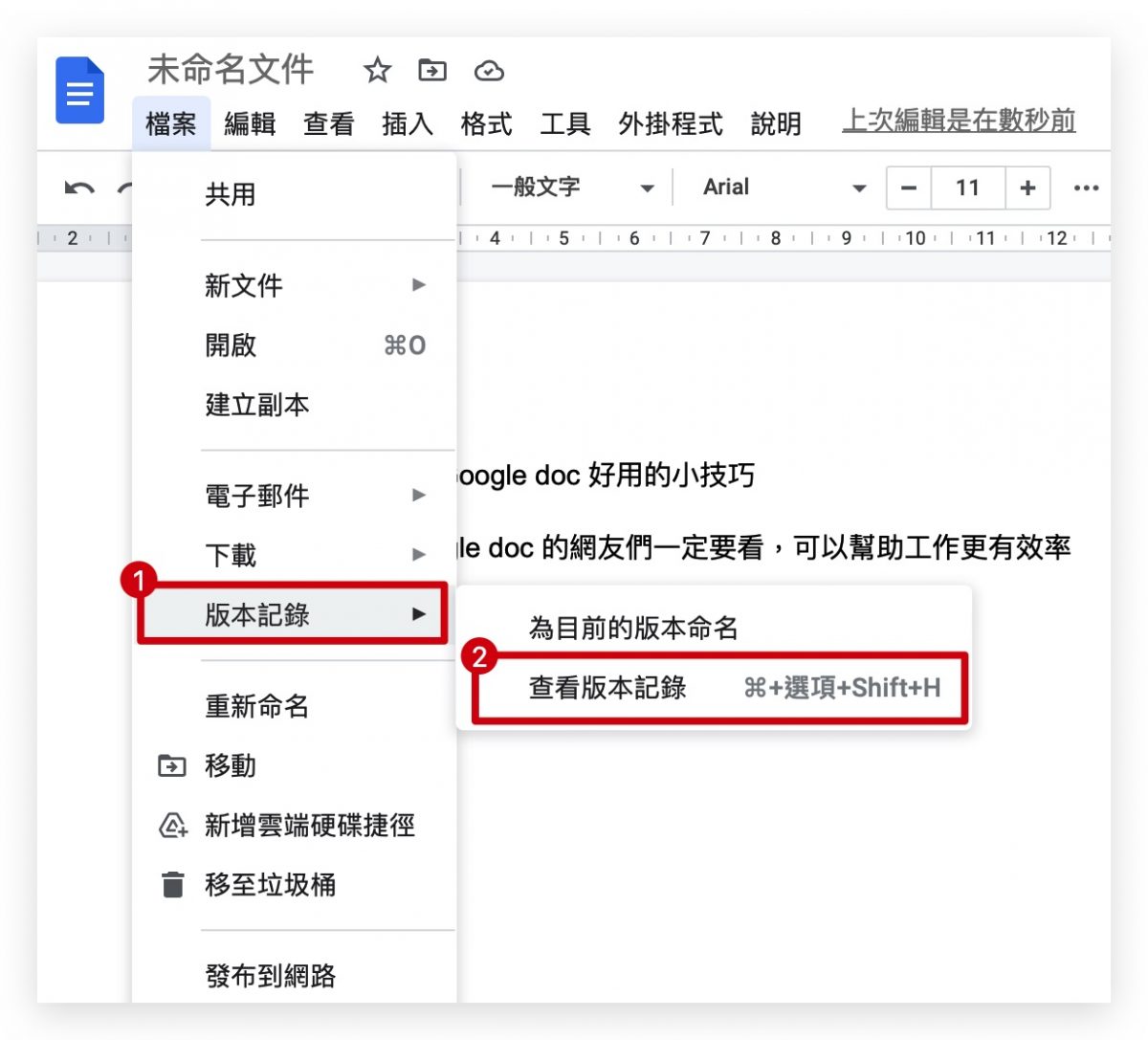This screenshot has height=1040, width=1148.
Task: Click the document text line containing 好用的小技巧
Action: 606,476
